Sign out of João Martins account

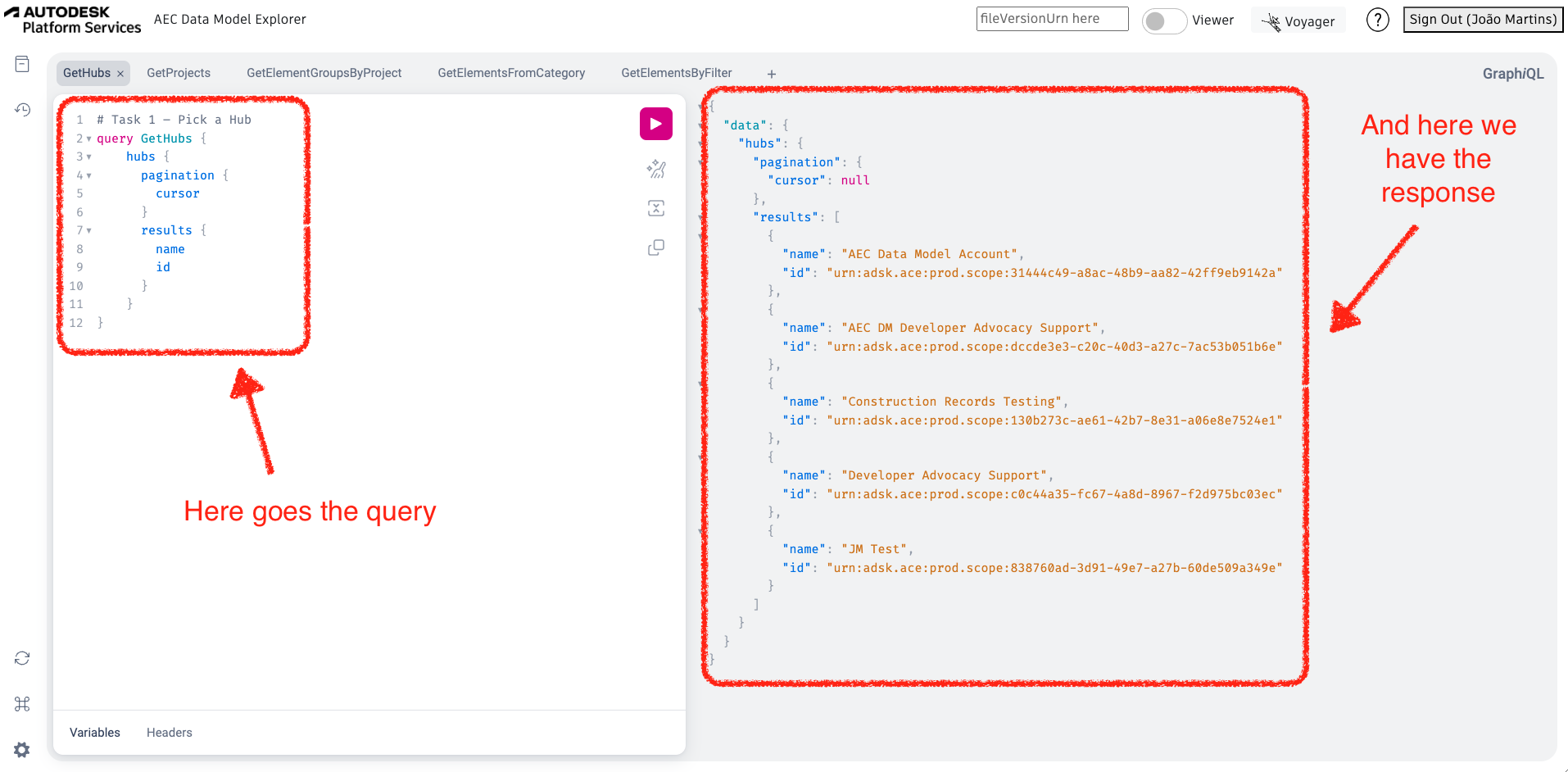point(1483,20)
